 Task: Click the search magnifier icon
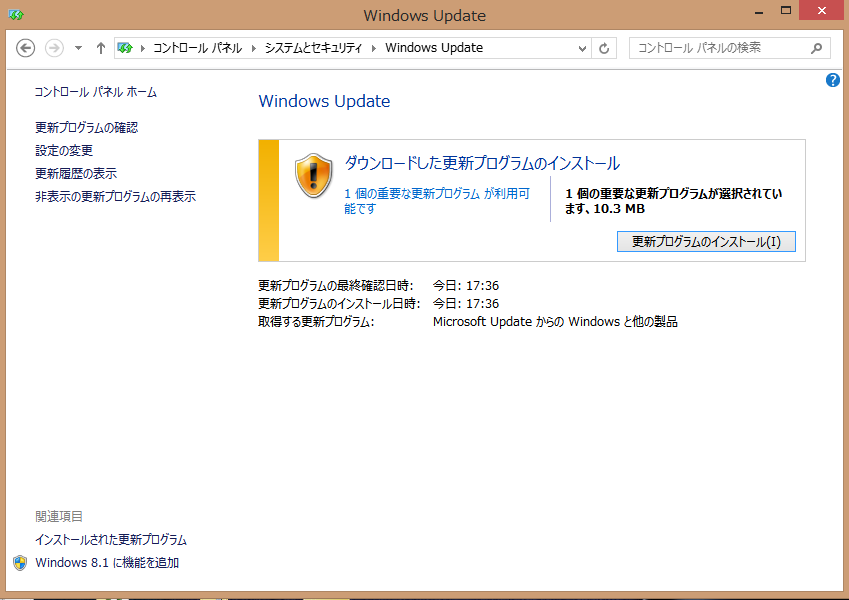817,48
